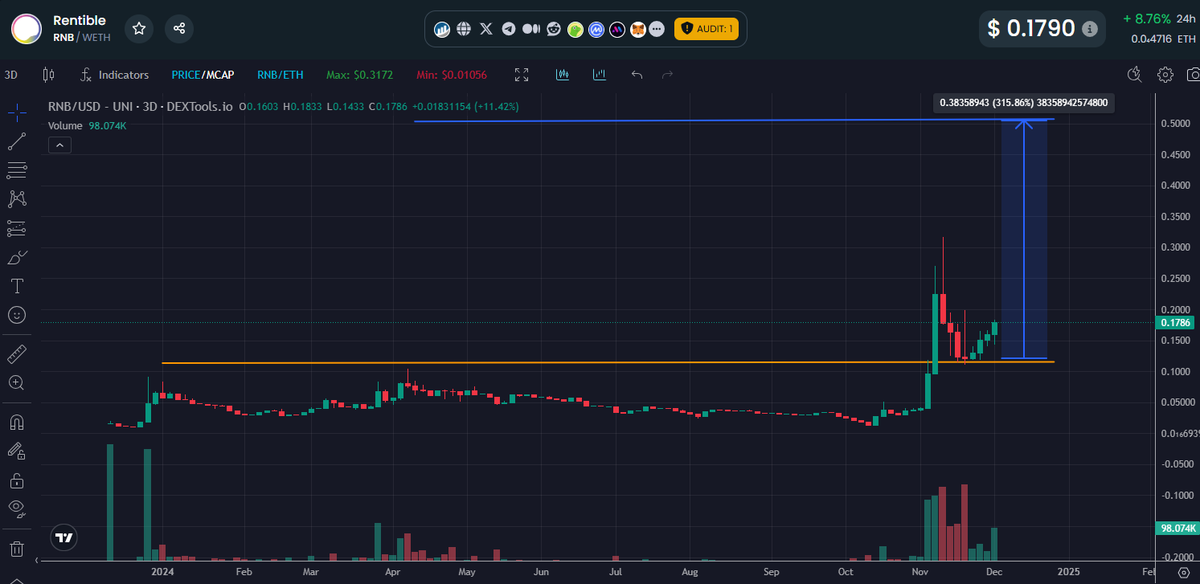Open time axis settings gear
Image resolution: width=1200 pixels, height=584 pixels.
coord(1182,572)
